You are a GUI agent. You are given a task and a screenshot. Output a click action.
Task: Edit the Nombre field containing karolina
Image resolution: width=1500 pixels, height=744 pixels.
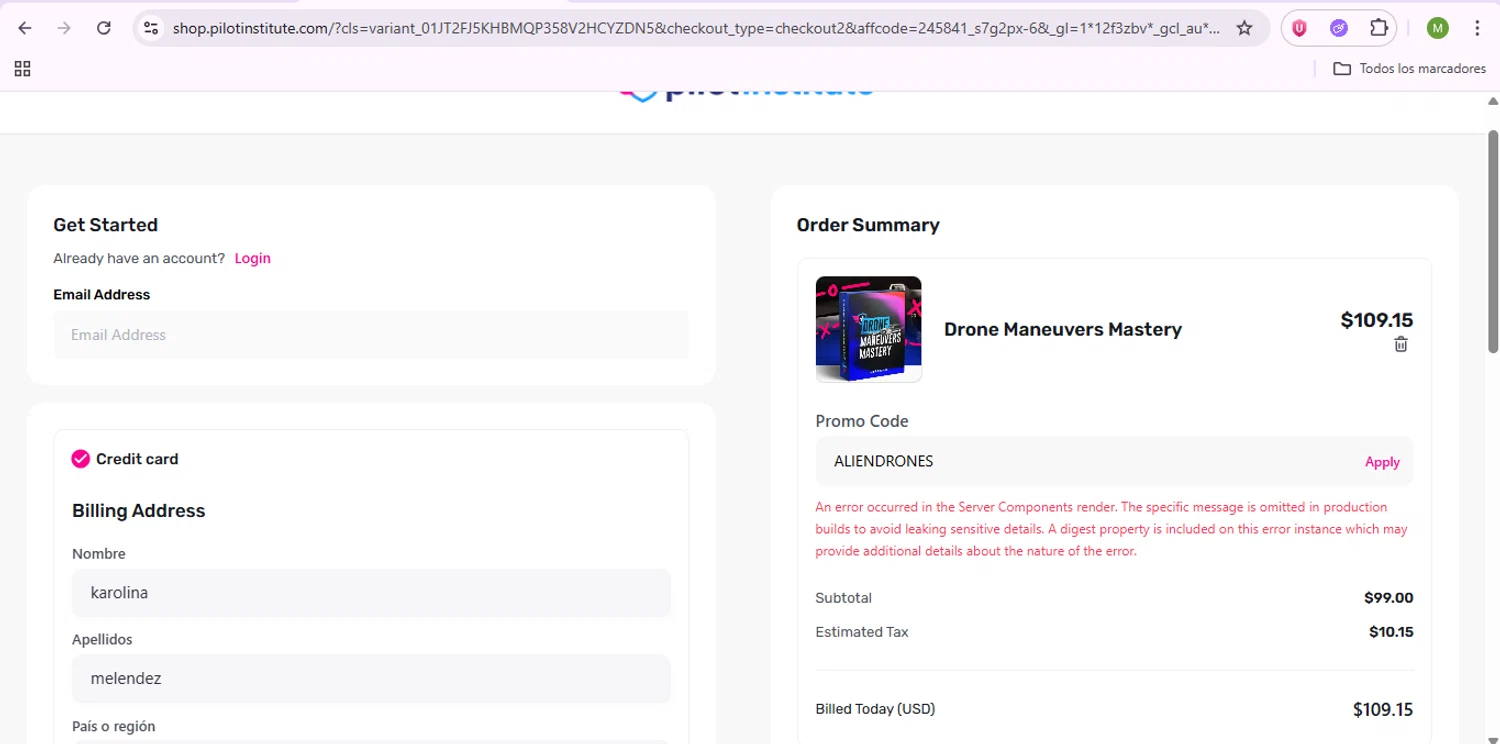tap(371, 593)
